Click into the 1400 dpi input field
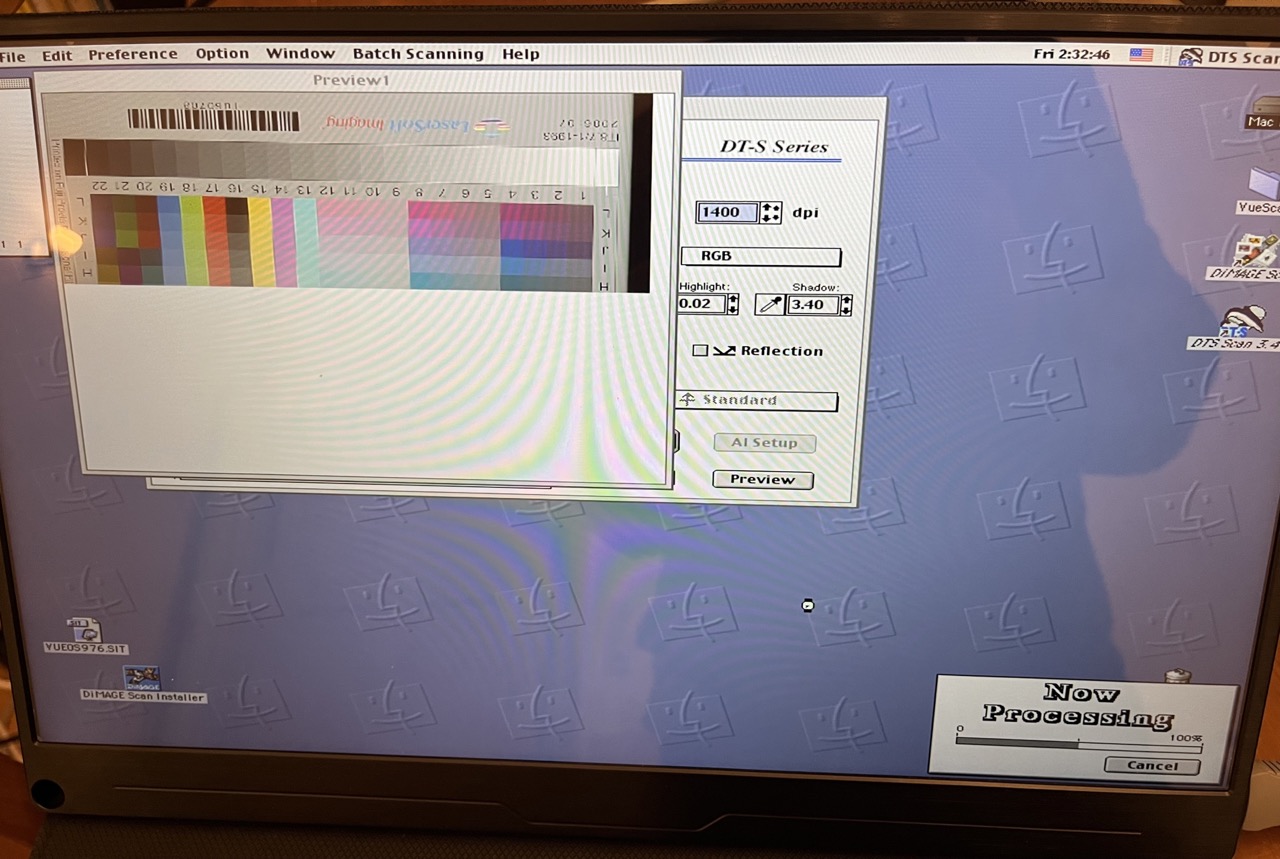The image size is (1280, 859). coord(726,212)
